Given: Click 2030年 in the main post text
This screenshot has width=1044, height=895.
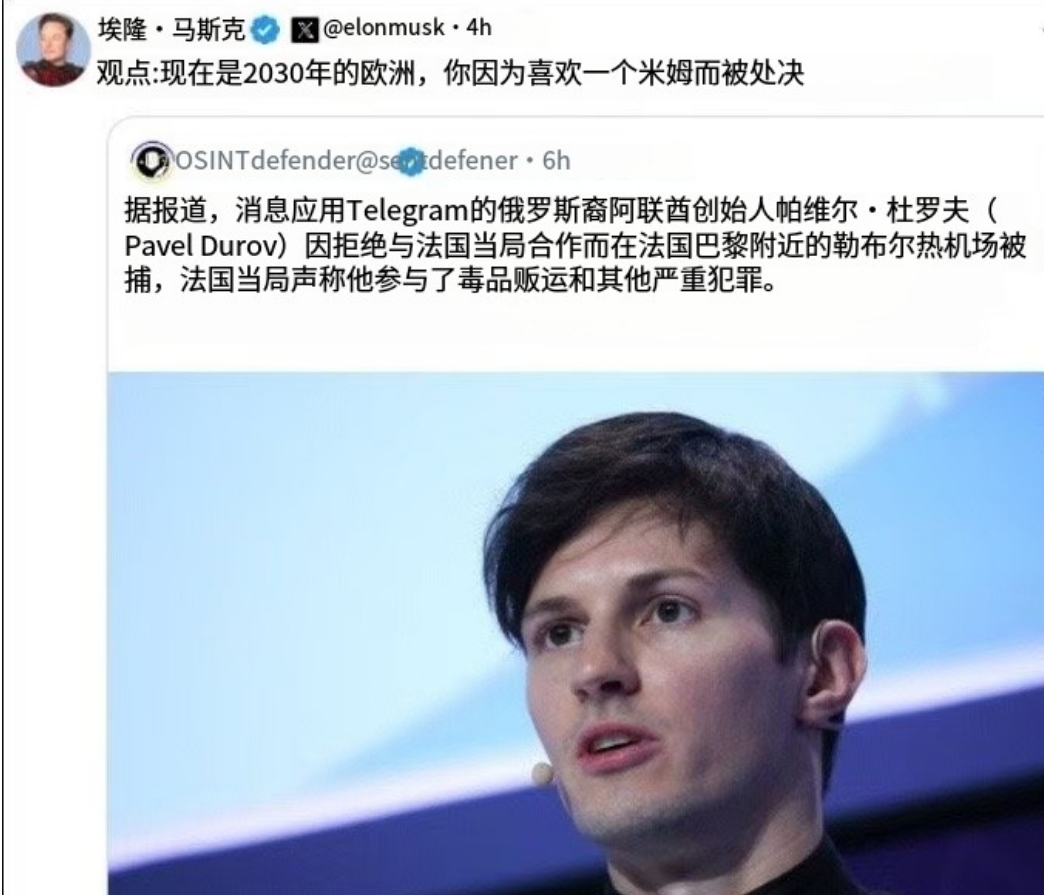Looking at the screenshot, I should click(x=286, y=73).
